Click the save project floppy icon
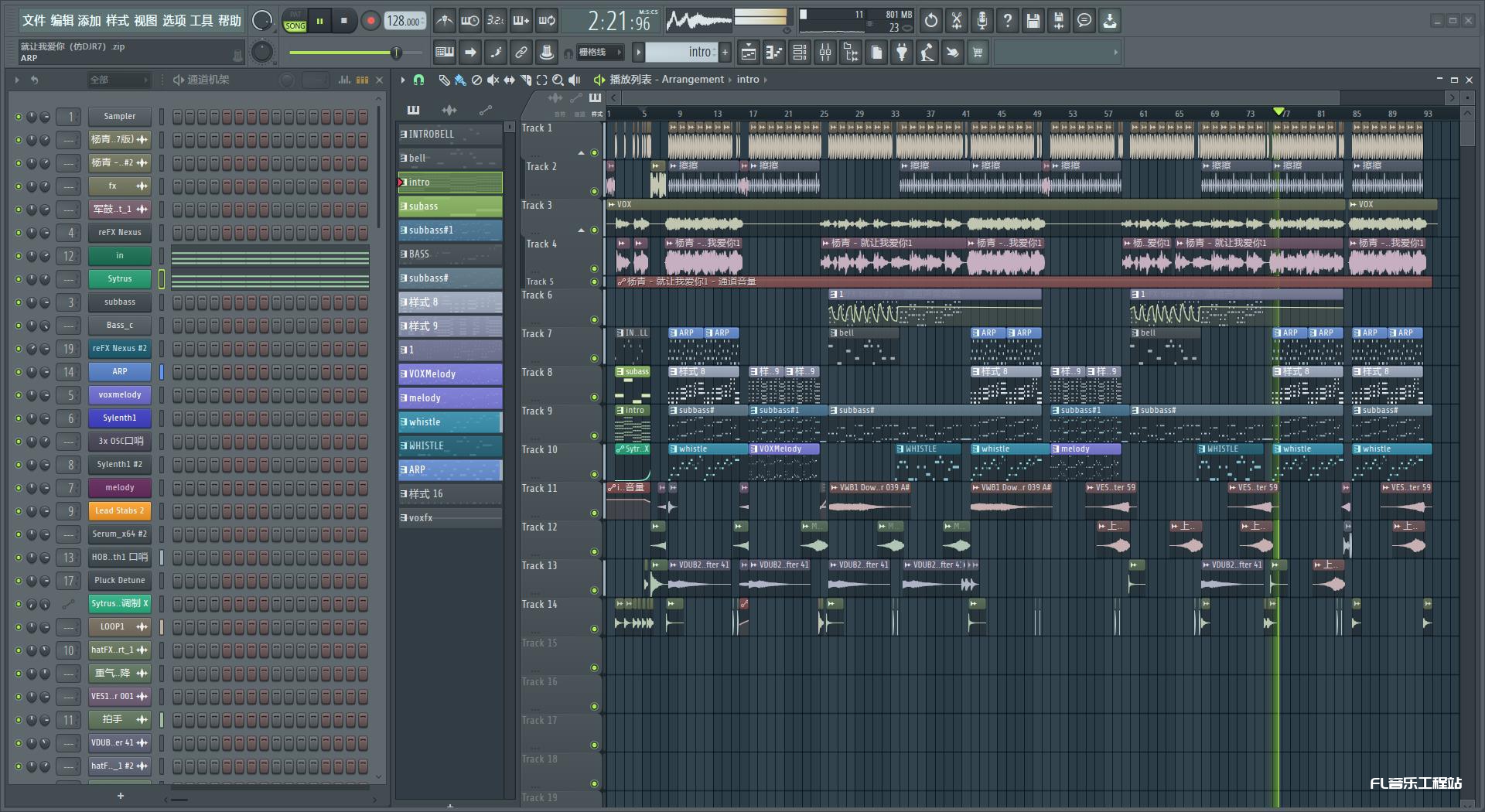 tap(1033, 21)
